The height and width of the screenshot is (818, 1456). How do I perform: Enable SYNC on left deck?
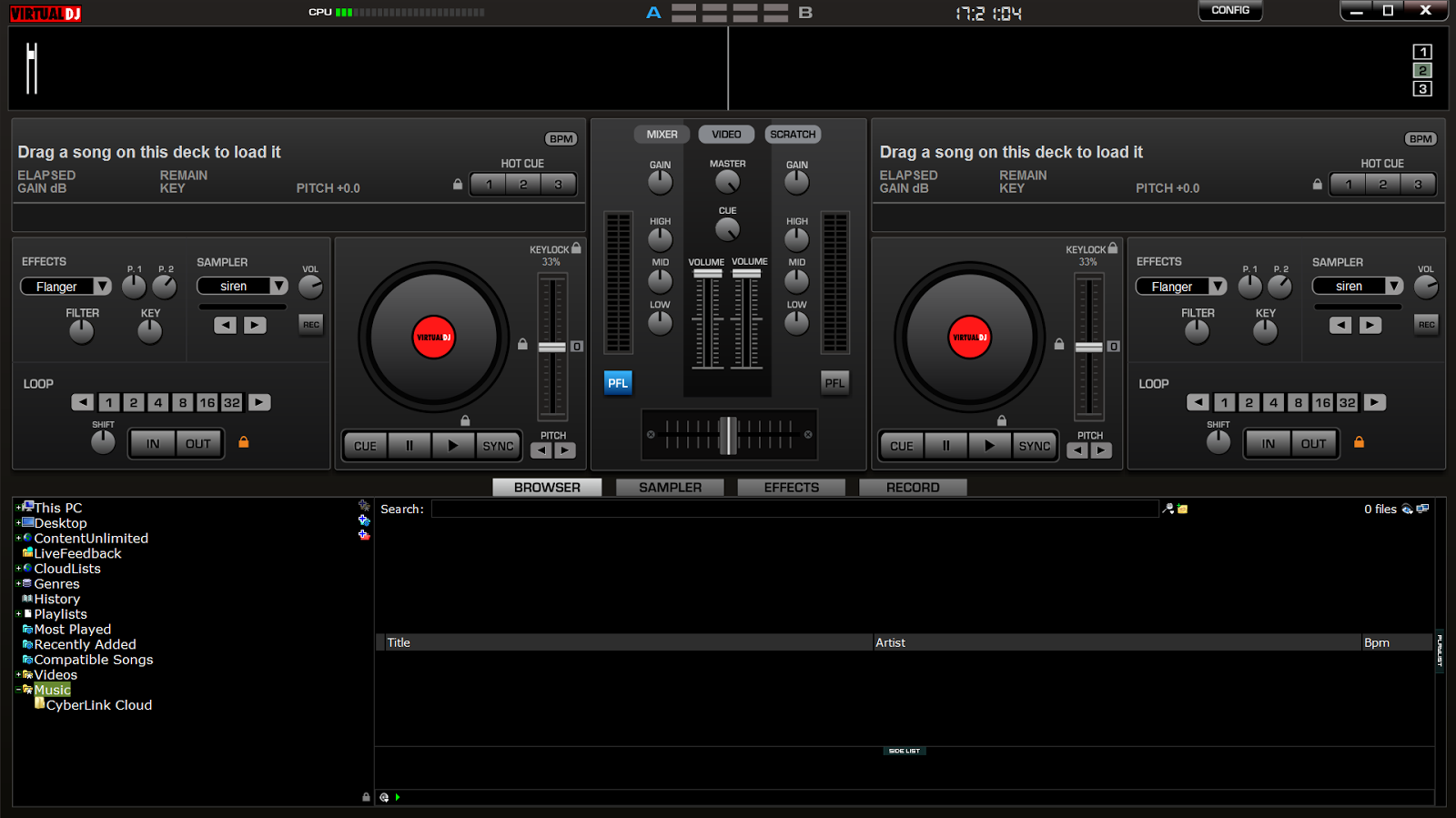click(498, 446)
